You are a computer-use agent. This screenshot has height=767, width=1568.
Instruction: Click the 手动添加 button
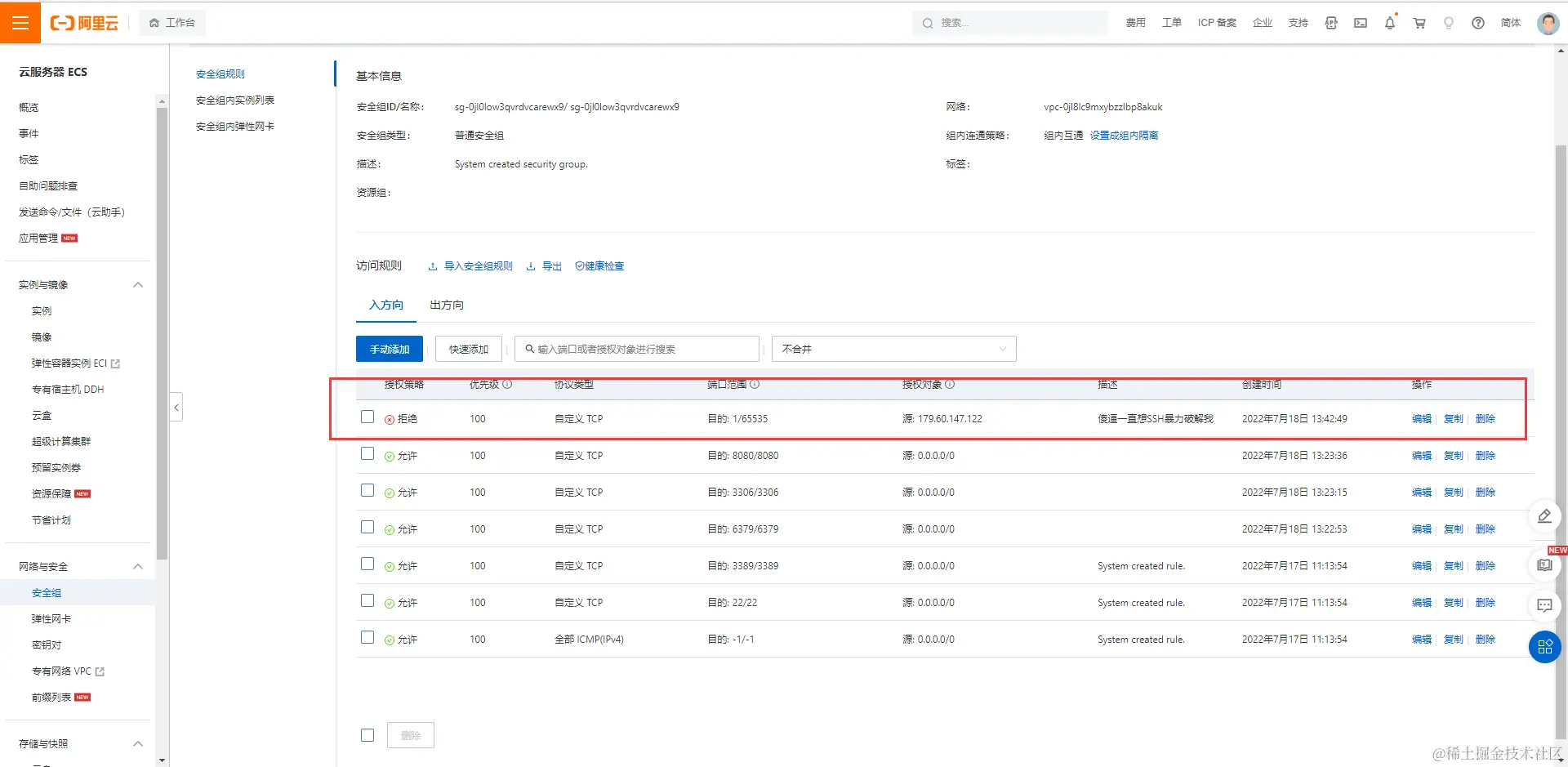(390, 349)
